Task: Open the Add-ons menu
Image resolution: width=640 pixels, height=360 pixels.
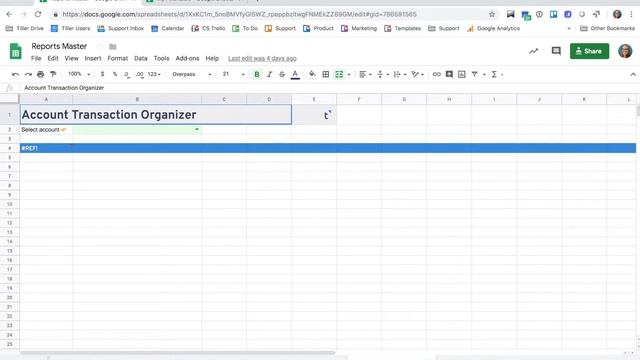Action: pyautogui.click(x=187, y=58)
